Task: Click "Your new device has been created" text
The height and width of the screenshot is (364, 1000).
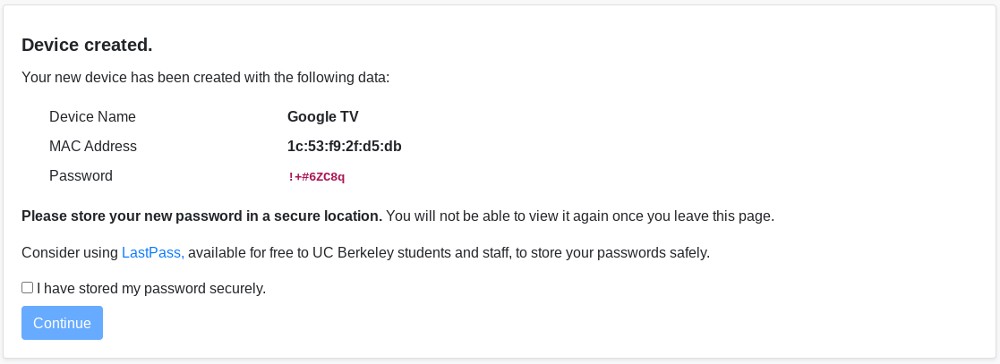Action: 121,78
